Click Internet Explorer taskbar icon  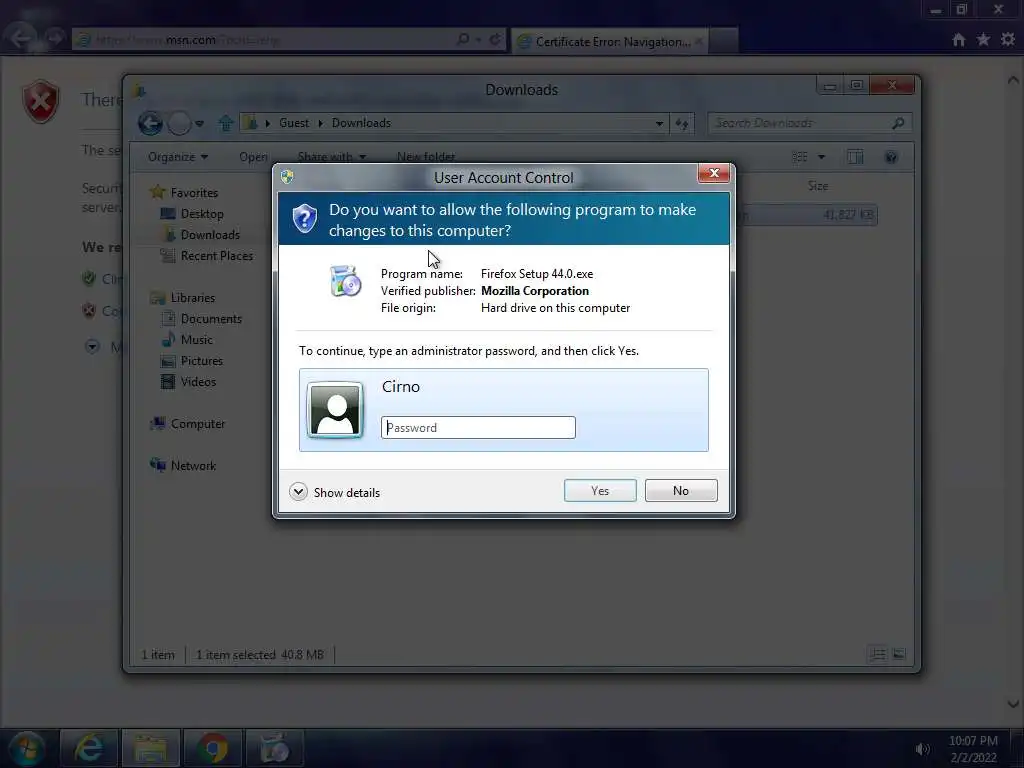(89, 748)
